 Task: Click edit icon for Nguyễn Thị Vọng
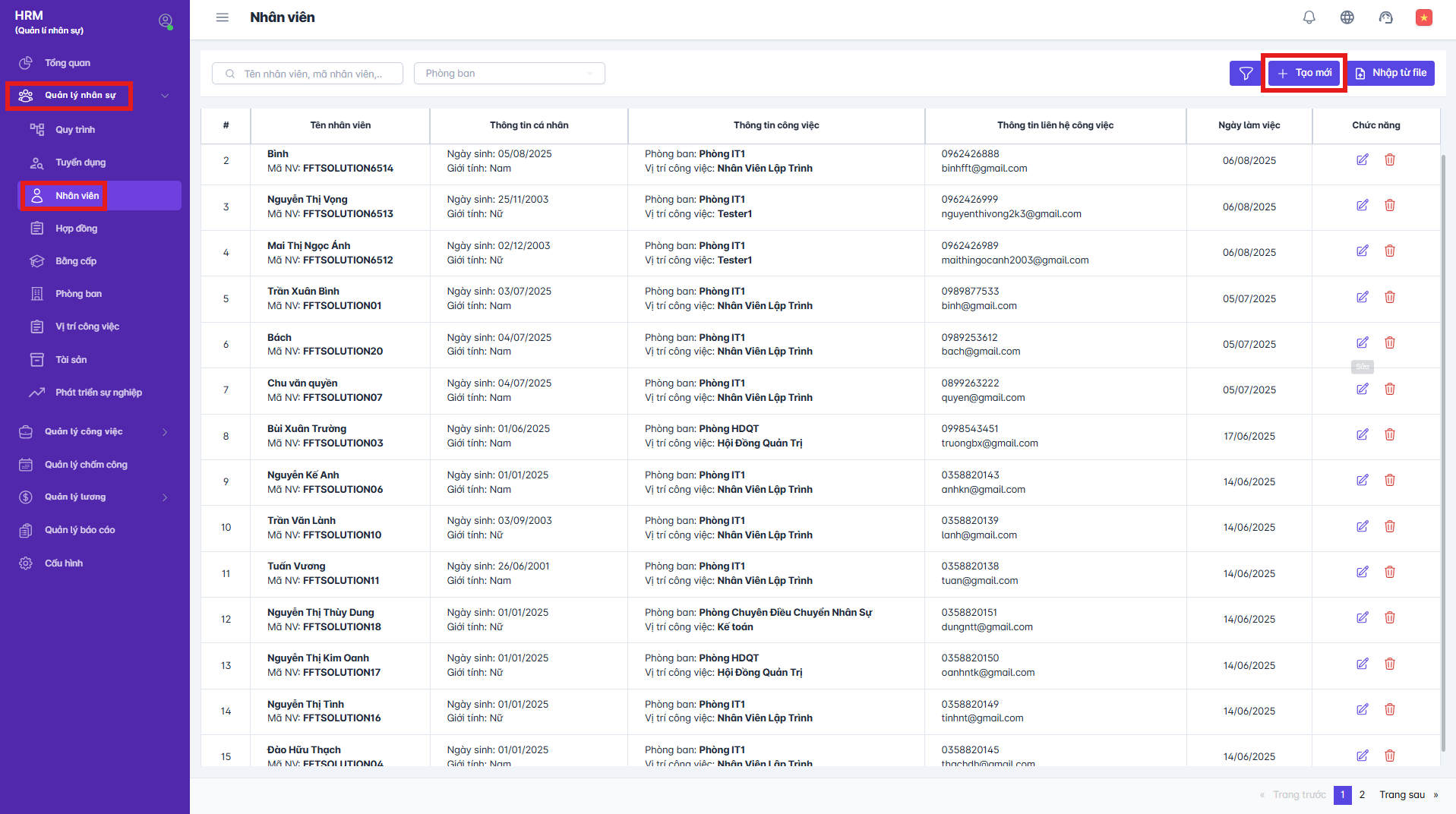(x=1362, y=206)
